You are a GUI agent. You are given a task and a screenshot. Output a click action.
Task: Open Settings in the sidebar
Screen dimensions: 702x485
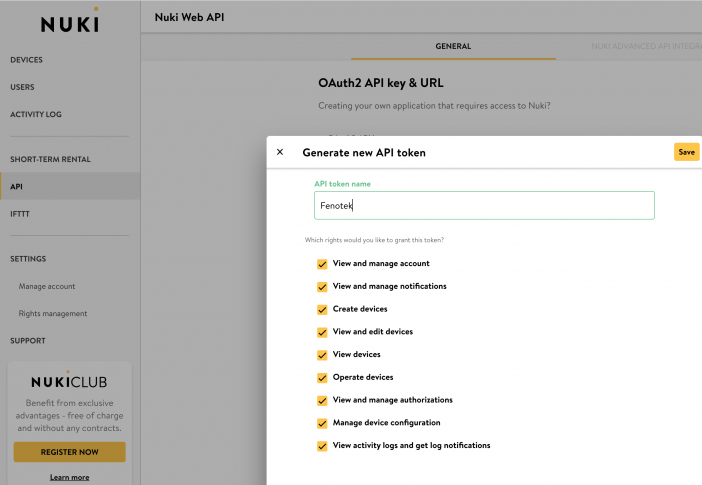[x=28, y=259]
